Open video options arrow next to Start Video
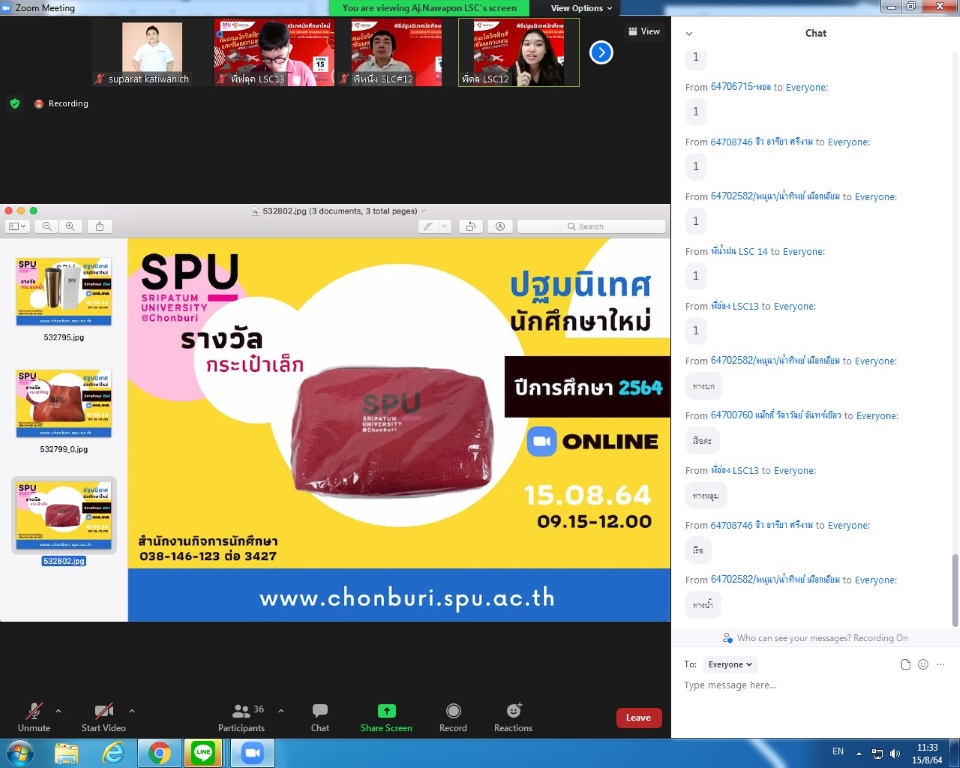This screenshot has width=960, height=768. click(x=132, y=711)
